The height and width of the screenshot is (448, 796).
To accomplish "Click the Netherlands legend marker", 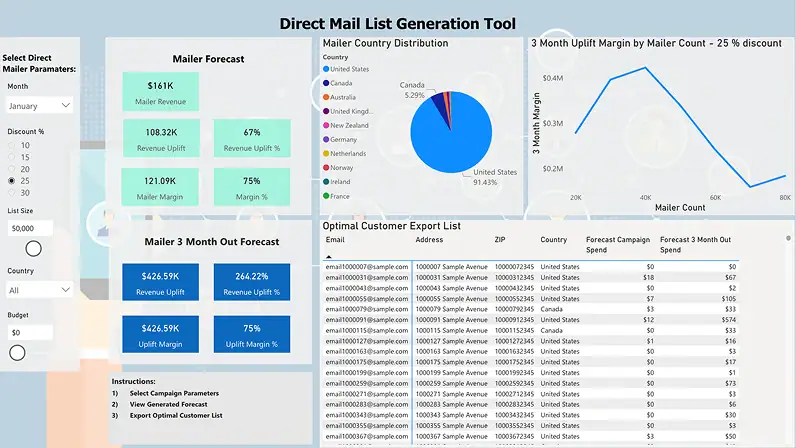I will [x=326, y=154].
